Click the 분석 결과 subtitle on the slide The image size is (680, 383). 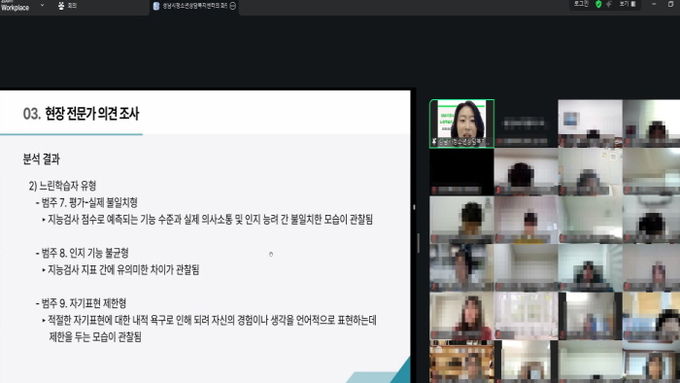click(x=41, y=159)
